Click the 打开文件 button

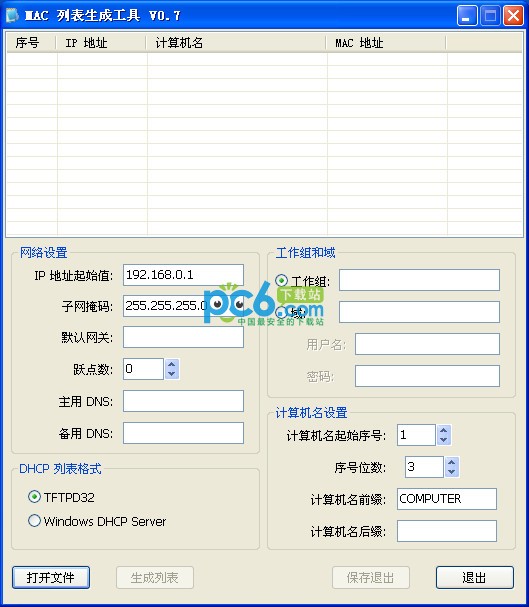click(x=51, y=578)
